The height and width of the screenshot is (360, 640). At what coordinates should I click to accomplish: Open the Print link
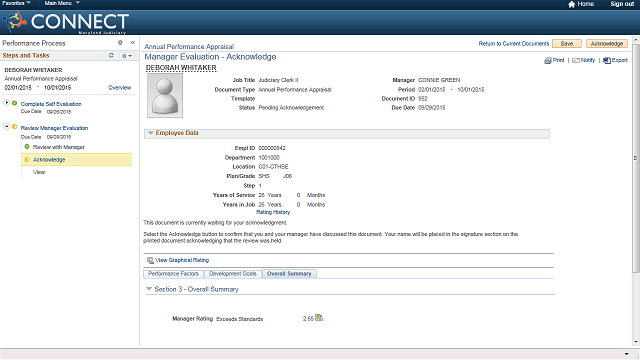click(x=558, y=60)
